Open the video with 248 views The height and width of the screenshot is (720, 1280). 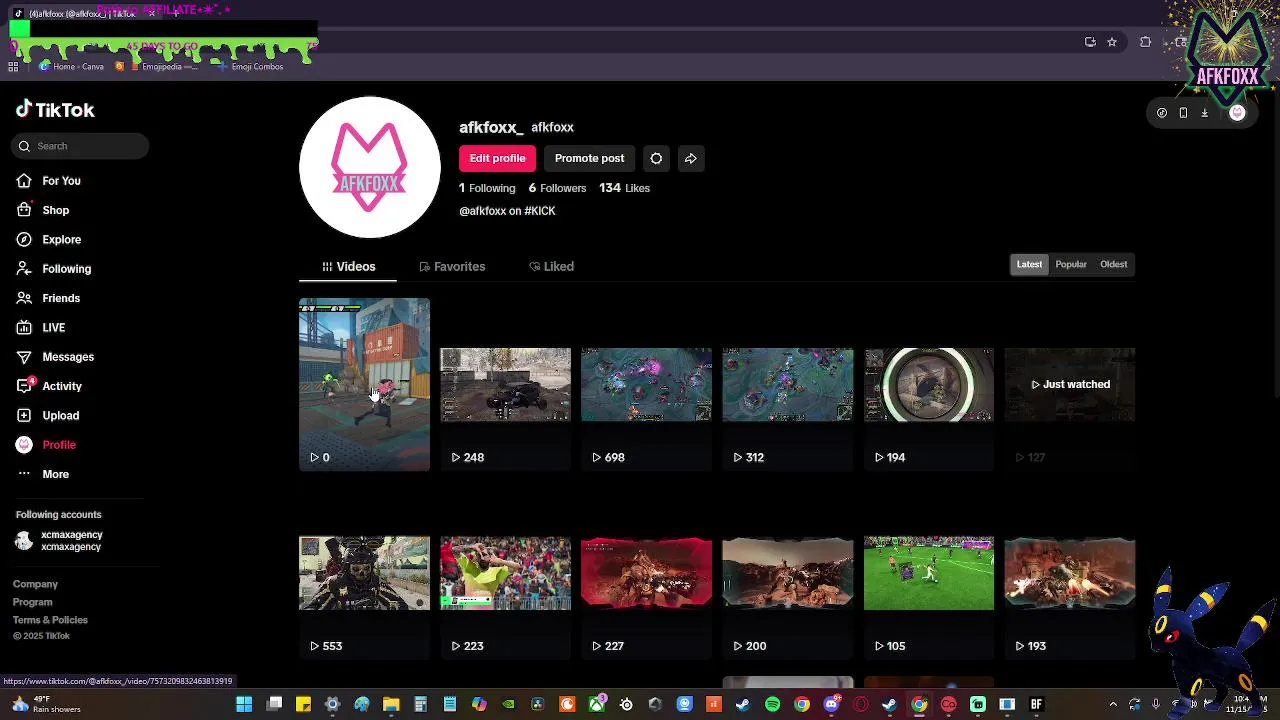(505, 384)
